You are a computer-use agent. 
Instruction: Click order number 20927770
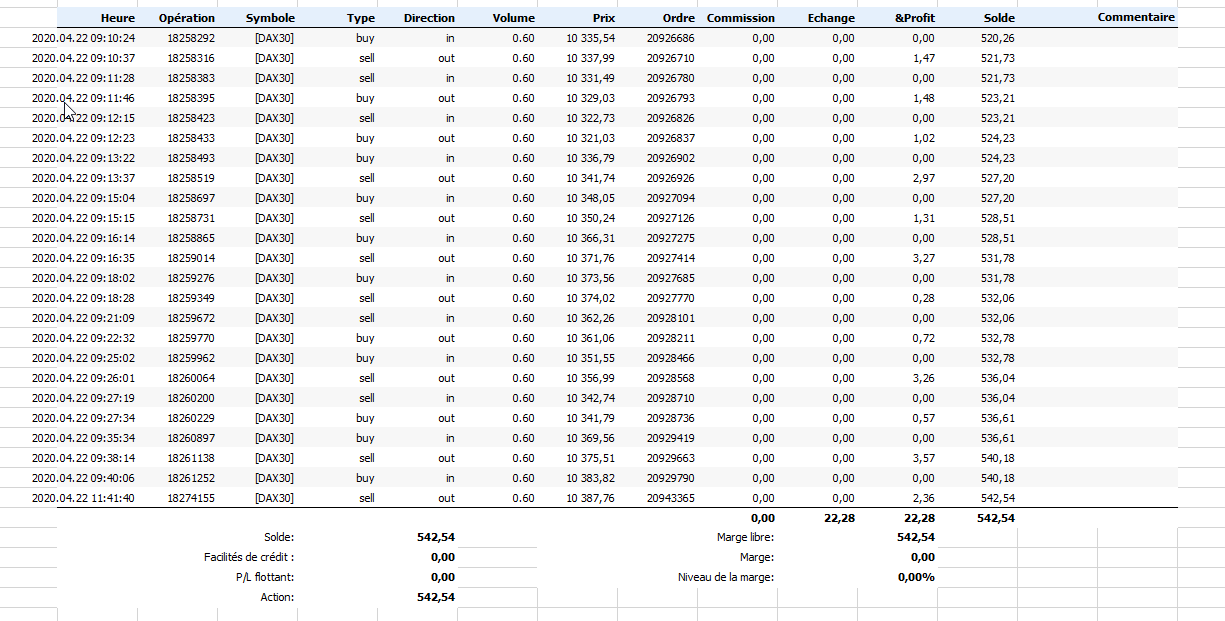pos(671,298)
